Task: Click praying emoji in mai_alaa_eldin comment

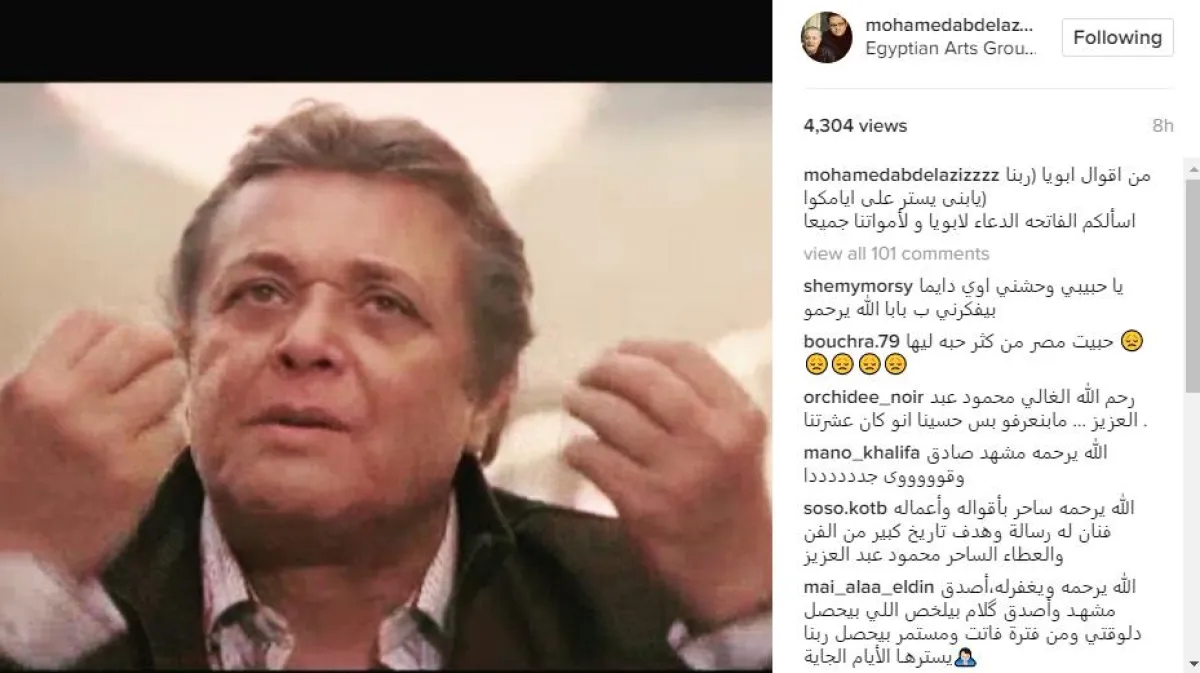Action: tap(966, 658)
